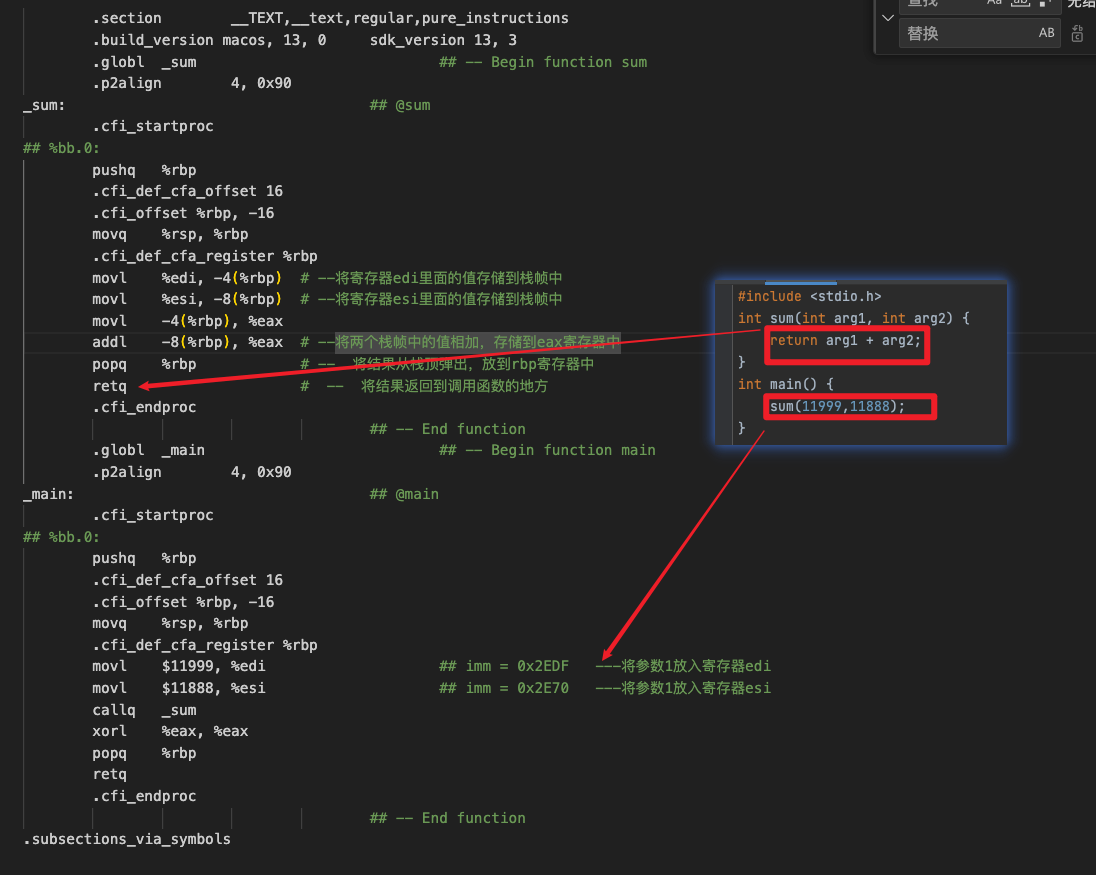
Task: Click the 'movl -4(%rbp), %eax' instruction
Action: pyautogui.click(x=187, y=321)
